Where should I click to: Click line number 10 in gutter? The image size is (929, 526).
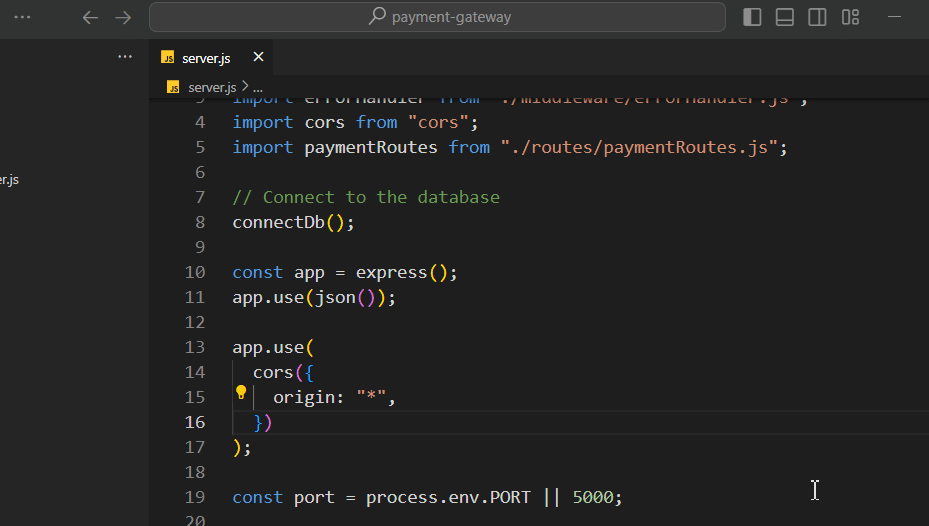click(195, 272)
